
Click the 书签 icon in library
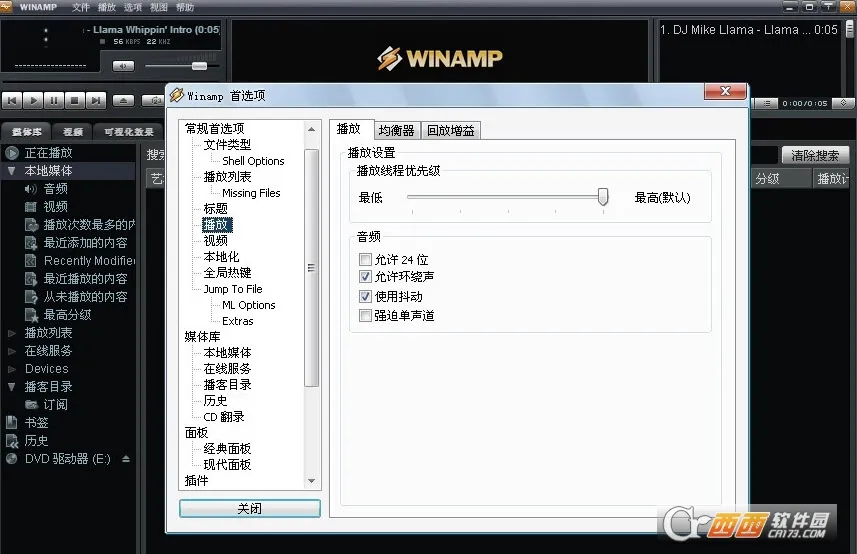(11, 422)
